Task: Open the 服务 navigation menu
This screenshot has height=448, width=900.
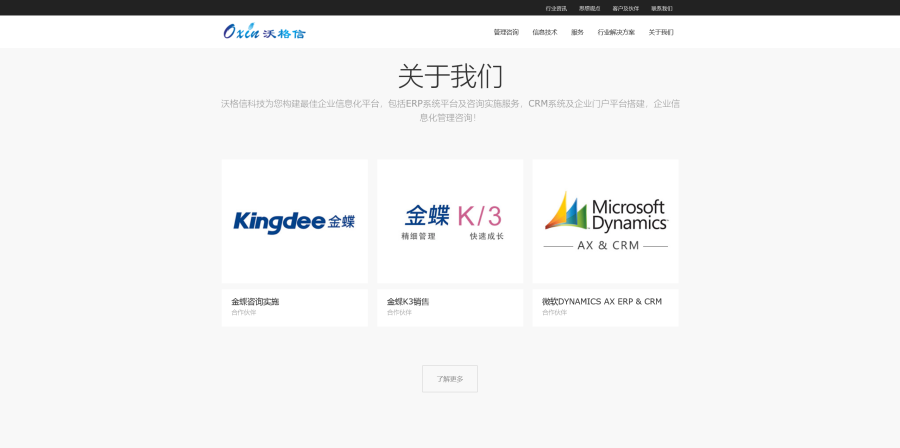Action: (x=577, y=32)
